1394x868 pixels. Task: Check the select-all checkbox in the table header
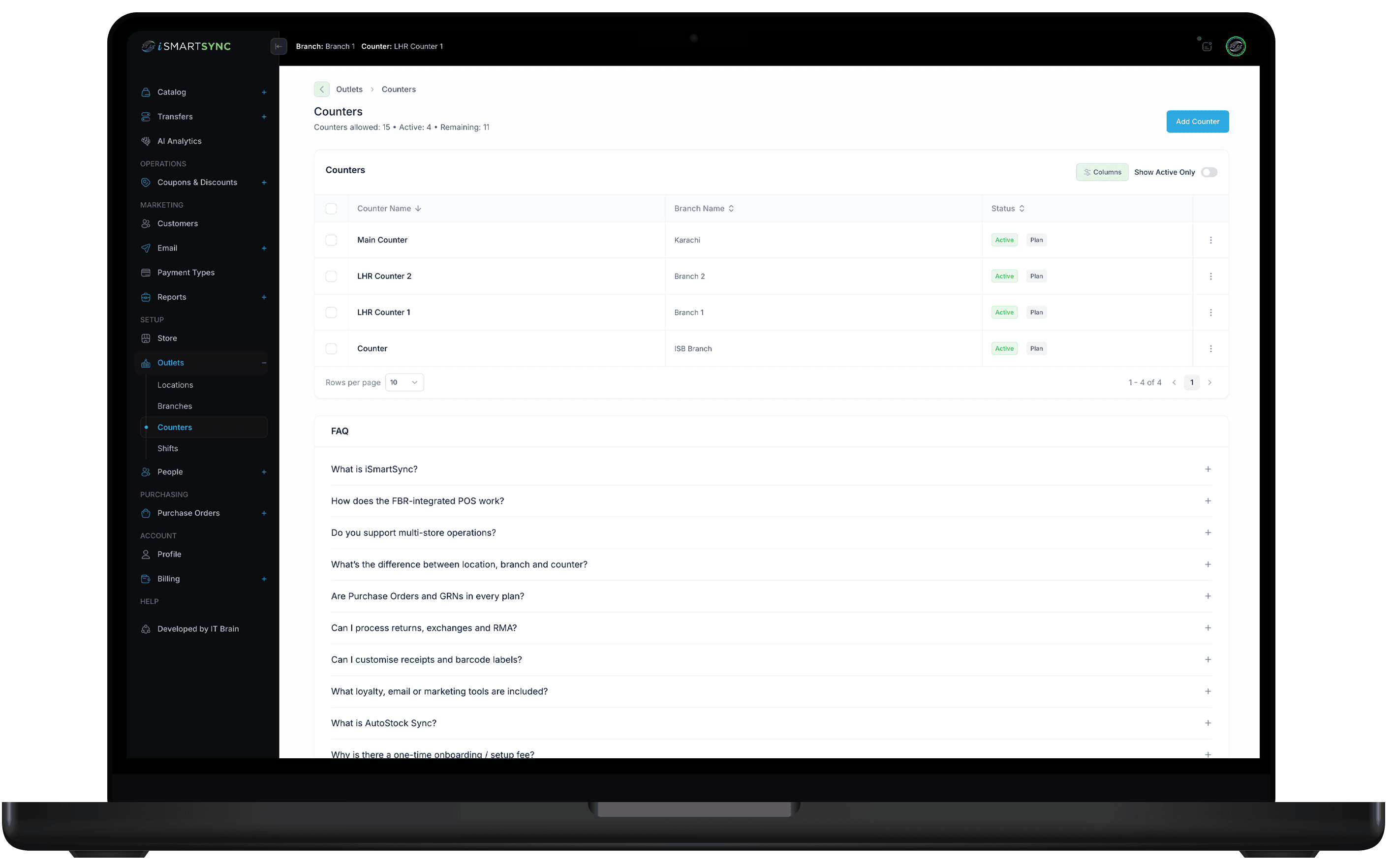331,209
